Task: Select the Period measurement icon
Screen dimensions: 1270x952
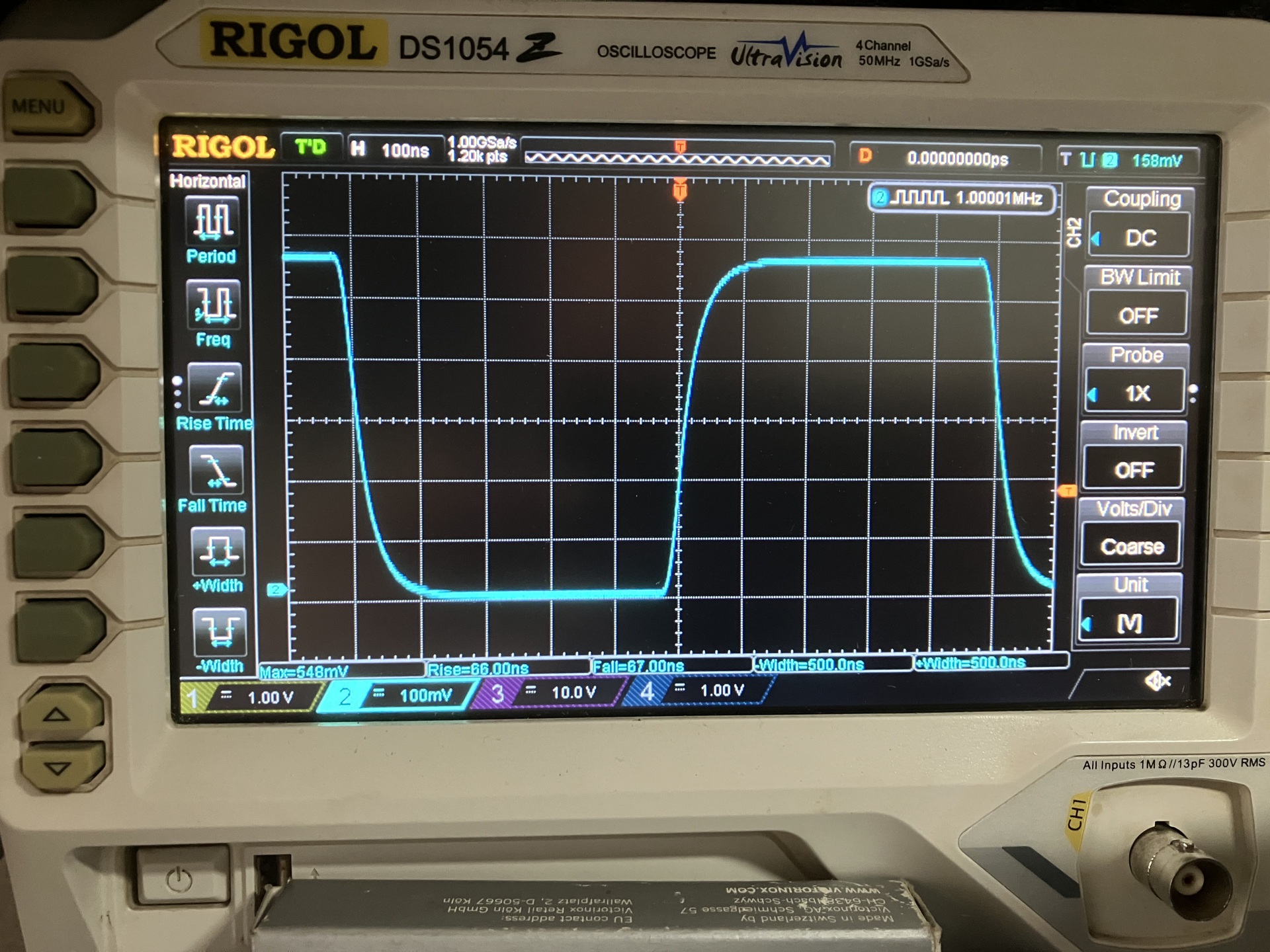Action: pos(213,221)
